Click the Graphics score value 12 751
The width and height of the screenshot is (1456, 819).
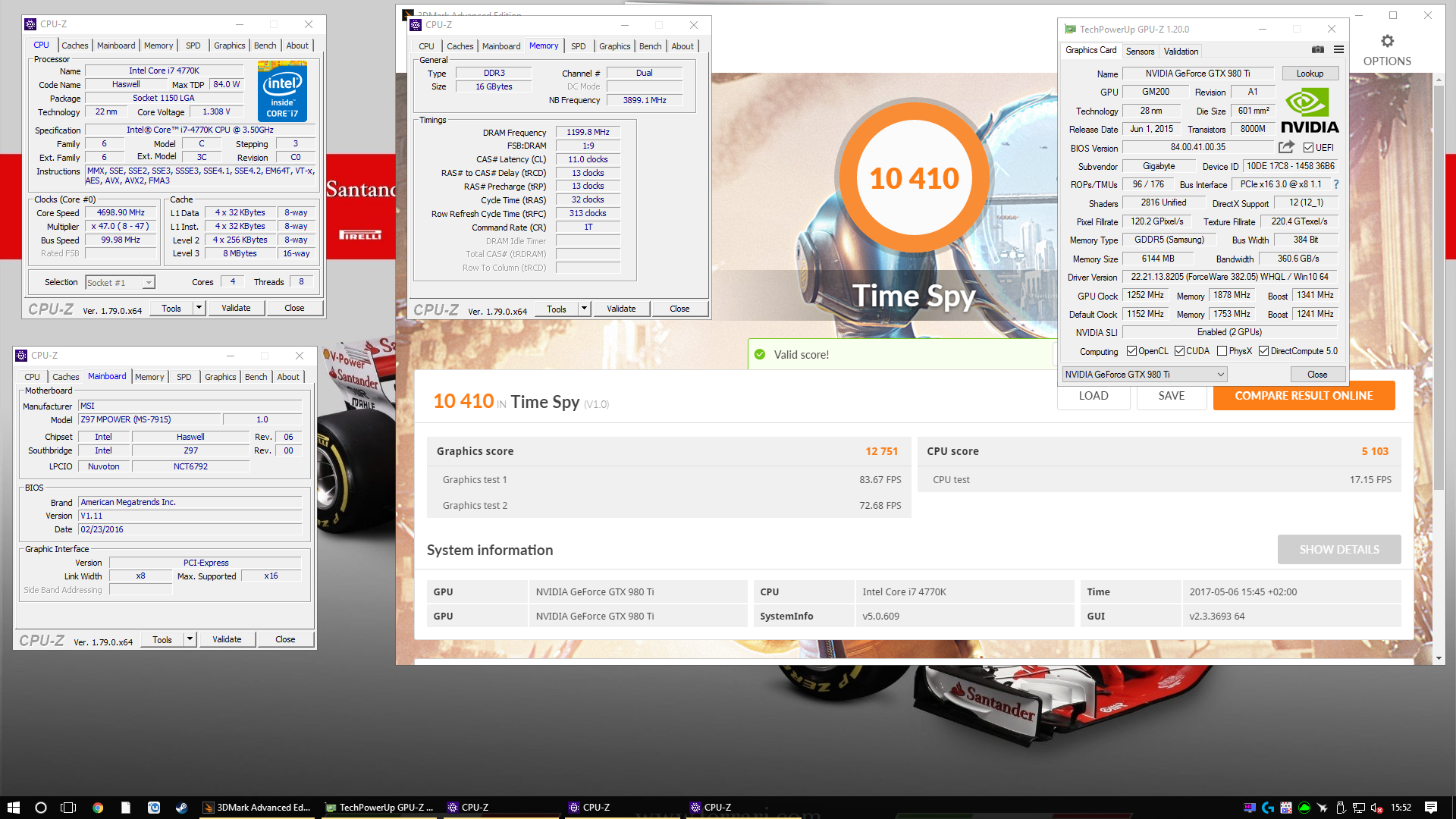[x=881, y=451]
